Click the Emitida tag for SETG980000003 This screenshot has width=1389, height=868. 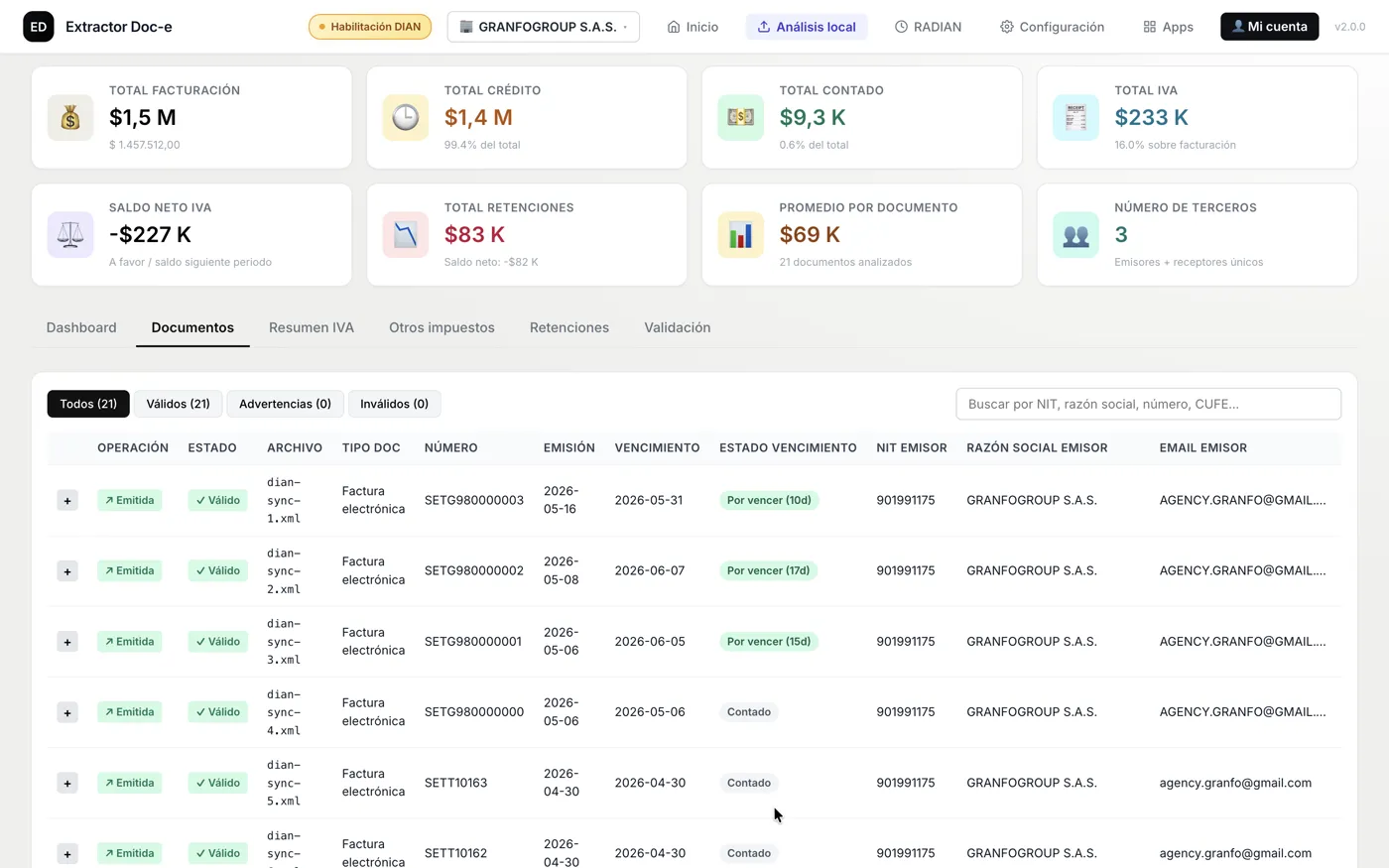click(130, 500)
